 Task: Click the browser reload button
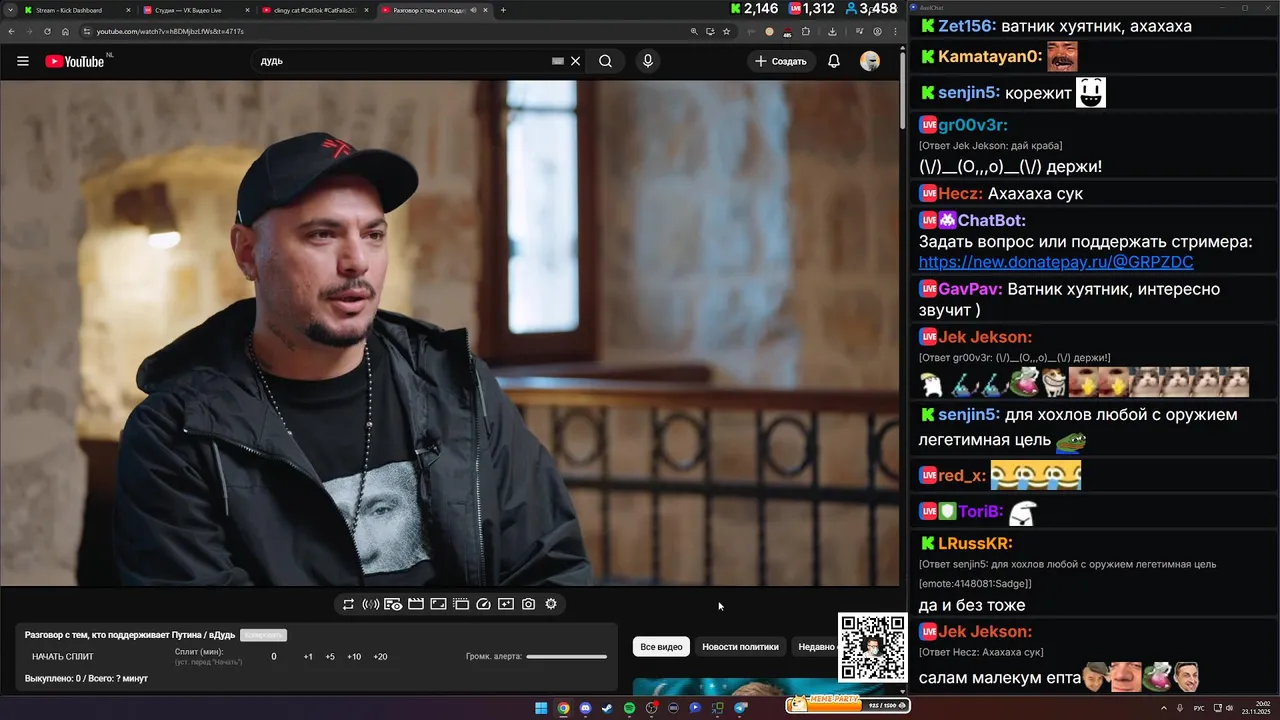point(47,31)
